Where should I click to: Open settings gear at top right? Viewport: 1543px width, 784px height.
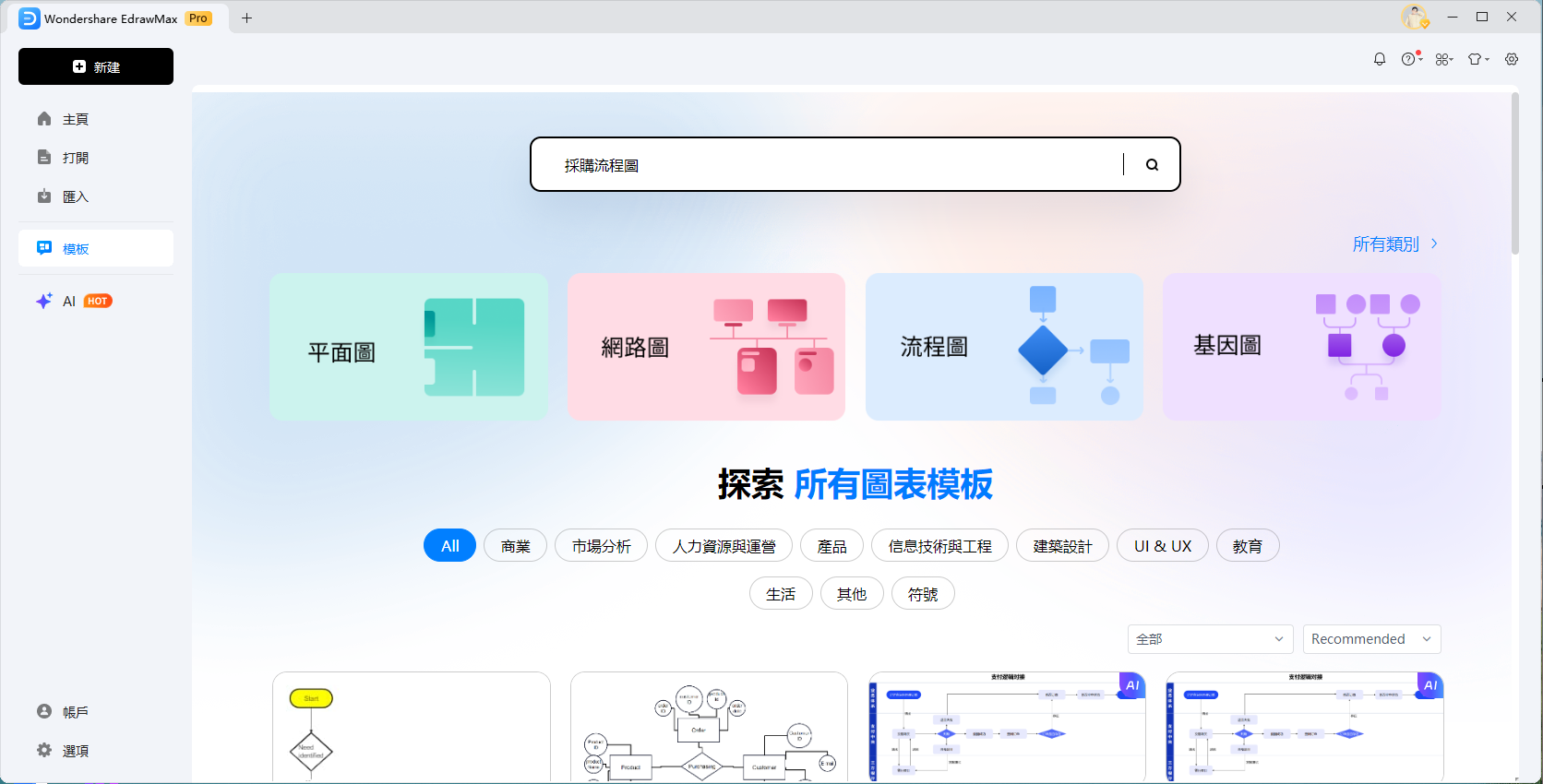[1512, 59]
